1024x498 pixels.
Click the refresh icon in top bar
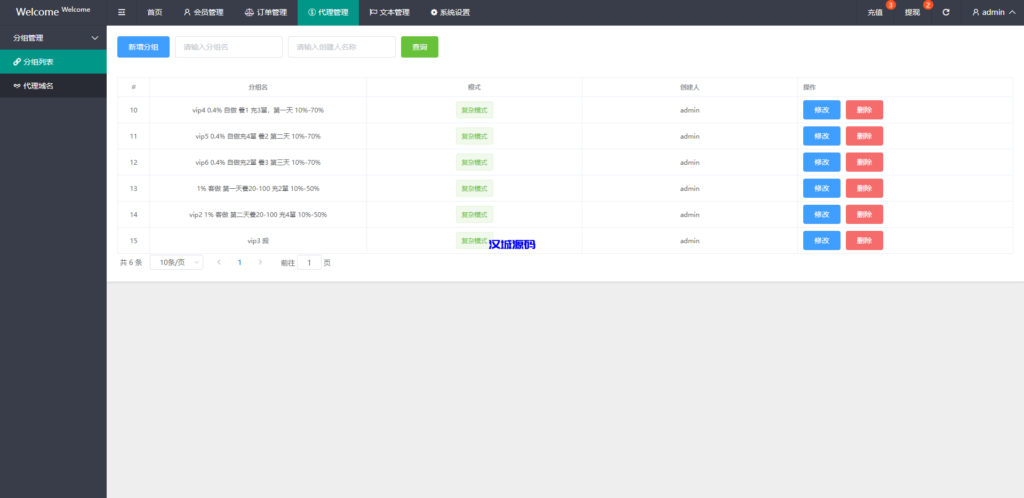(x=946, y=13)
